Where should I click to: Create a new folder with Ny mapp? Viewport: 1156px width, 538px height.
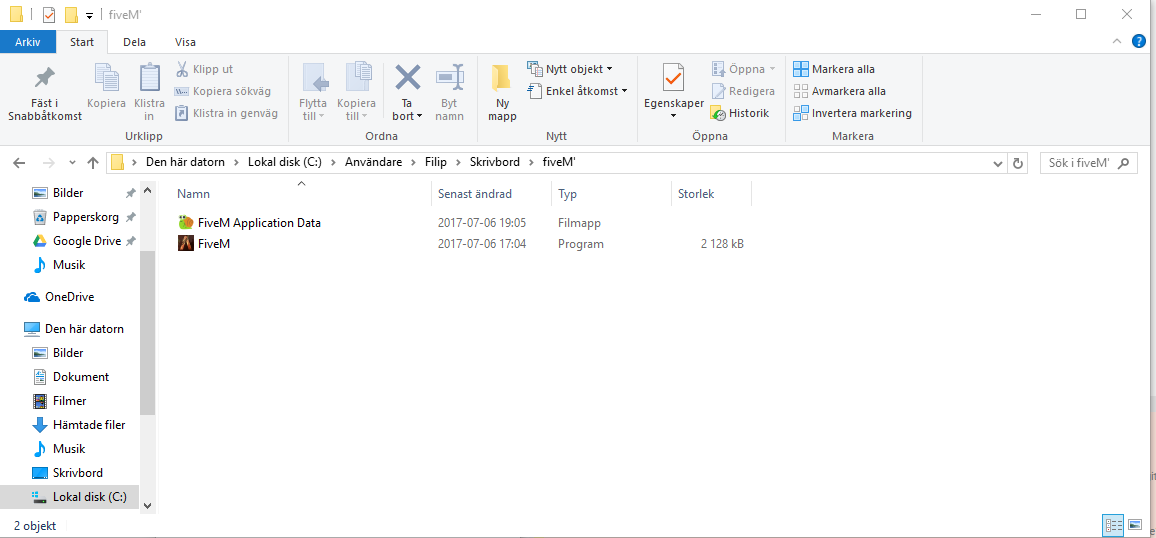pyautogui.click(x=502, y=94)
